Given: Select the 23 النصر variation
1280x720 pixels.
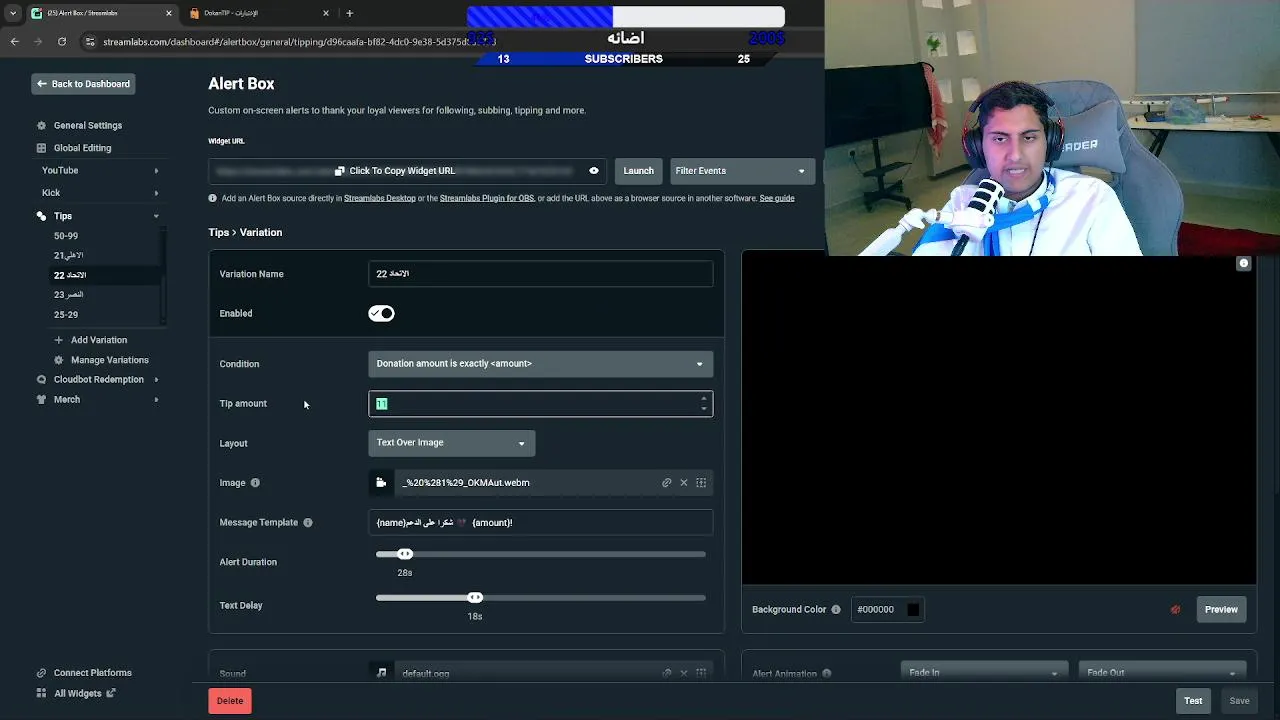Looking at the screenshot, I should pos(69,295).
